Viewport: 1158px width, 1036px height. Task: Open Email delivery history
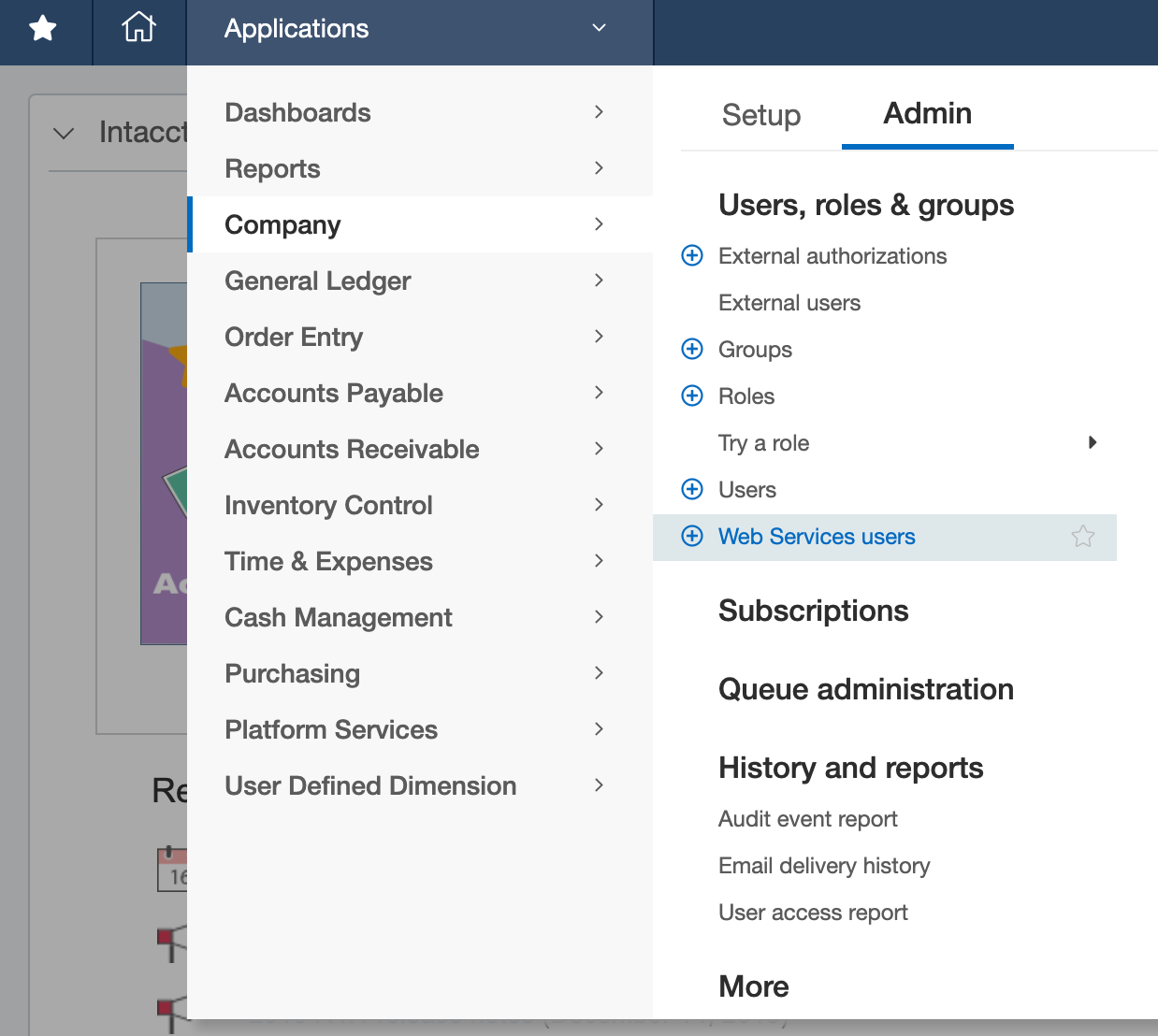point(823,866)
